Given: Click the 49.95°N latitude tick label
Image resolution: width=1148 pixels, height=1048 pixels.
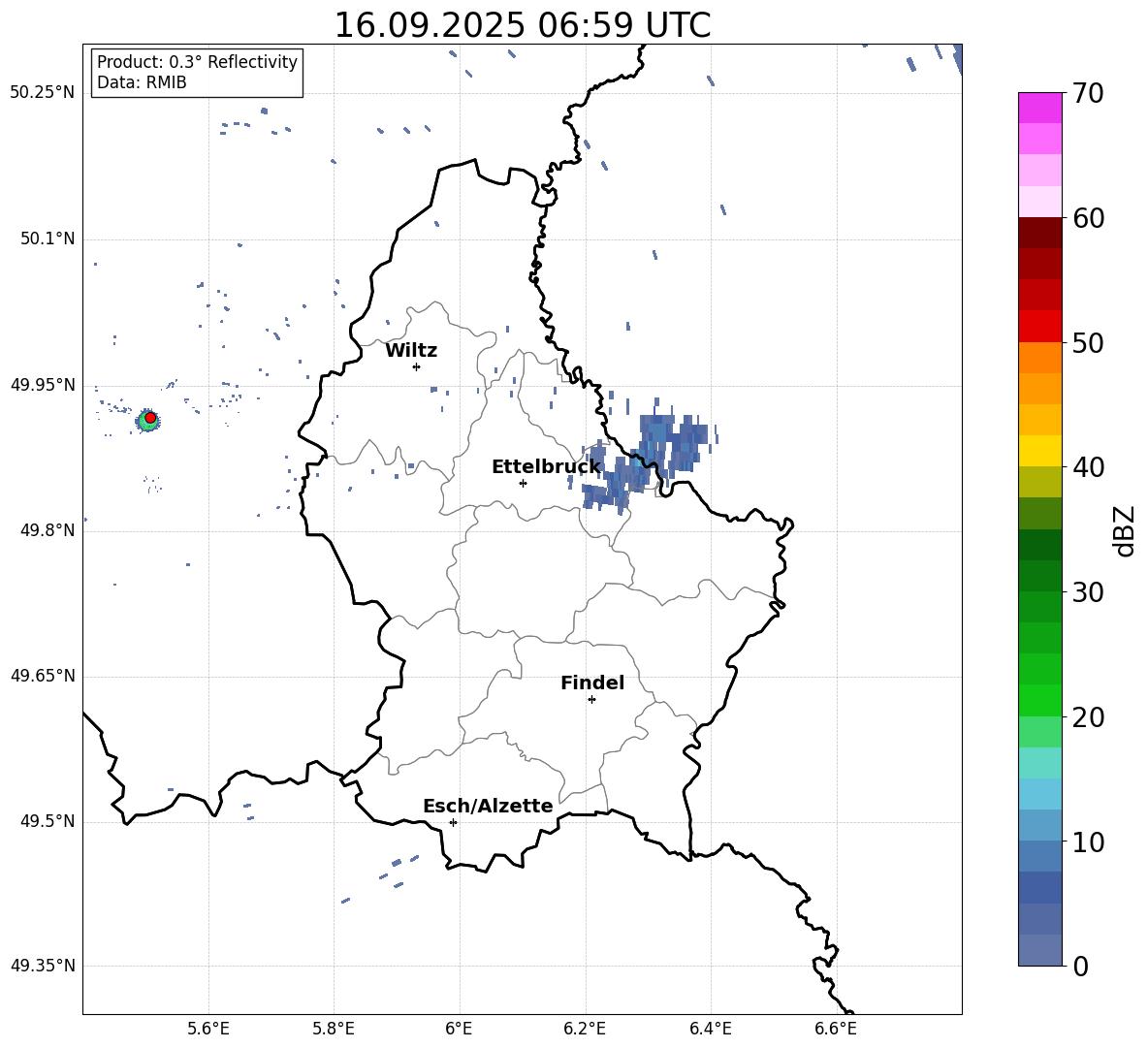Looking at the screenshot, I should [43, 385].
